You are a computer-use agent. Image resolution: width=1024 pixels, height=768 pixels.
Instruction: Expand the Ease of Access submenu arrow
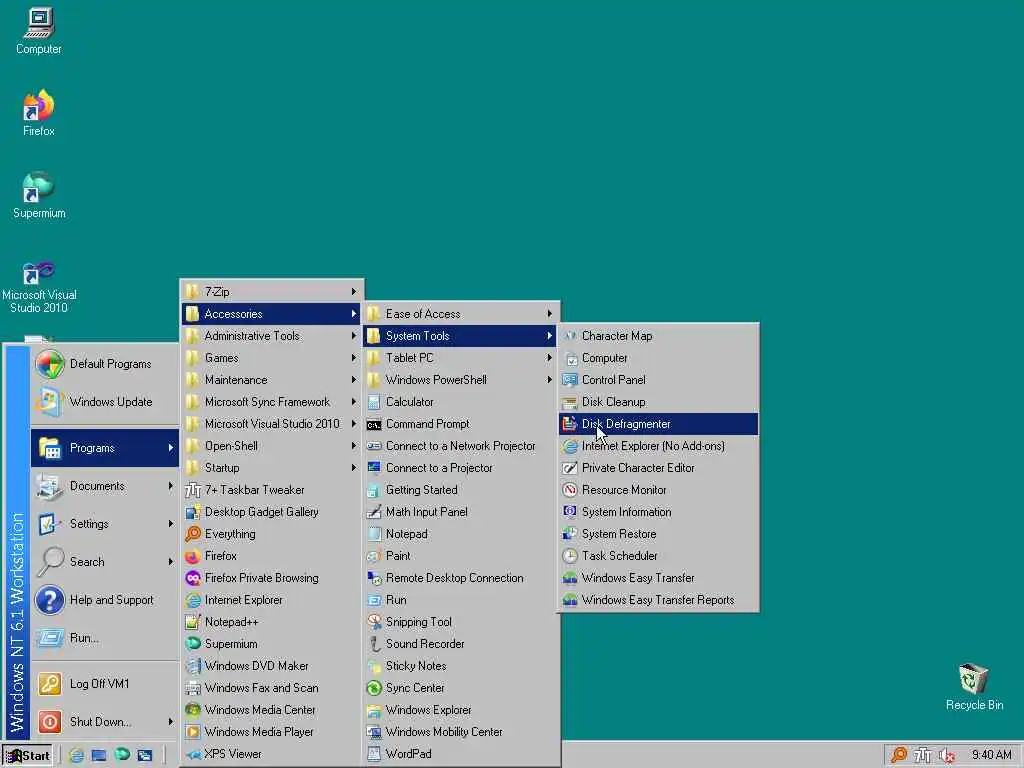tap(549, 313)
